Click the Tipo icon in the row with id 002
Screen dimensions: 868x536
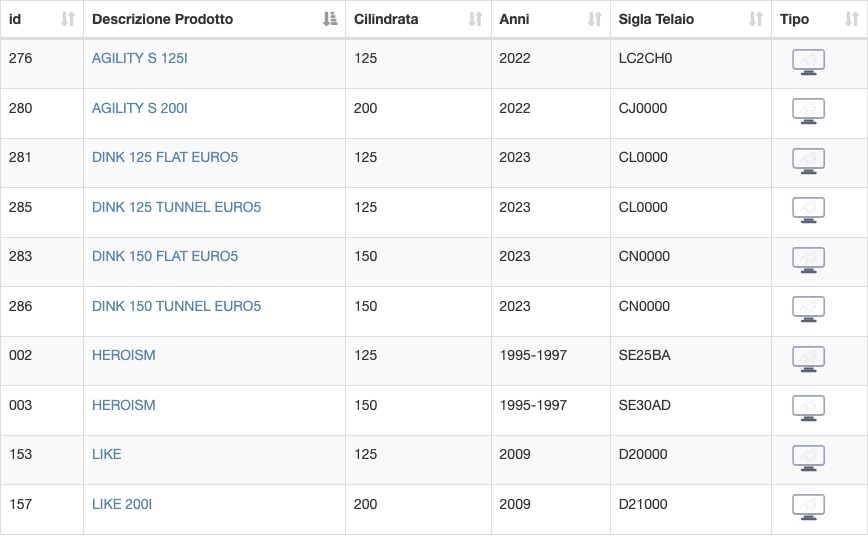(808, 359)
